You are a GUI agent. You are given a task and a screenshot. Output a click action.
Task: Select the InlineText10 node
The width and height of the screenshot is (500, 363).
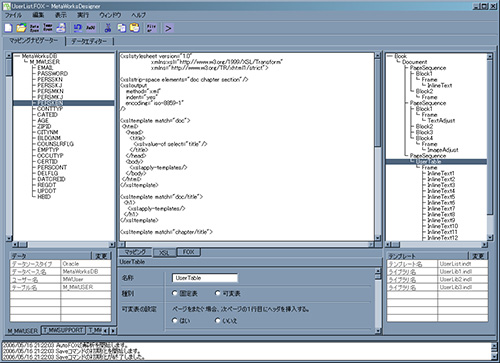tap(443, 226)
